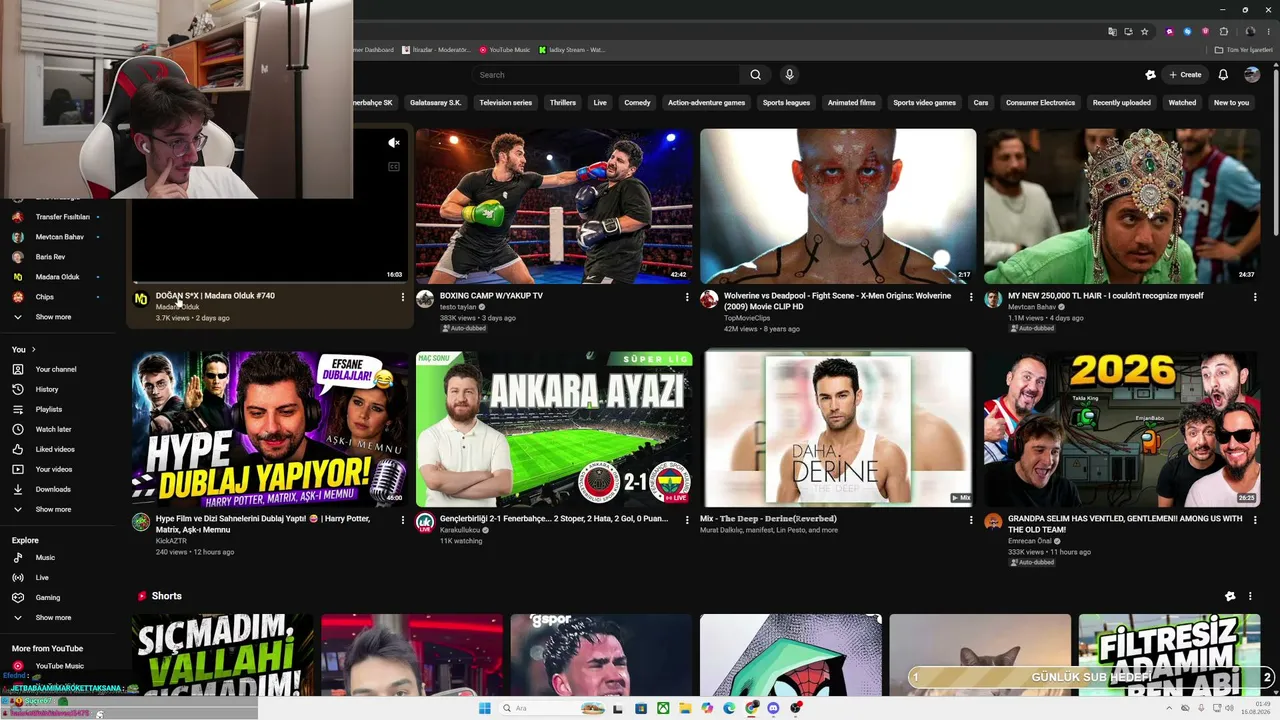Screen dimensions: 1280x720
Task: Open Transfer Fısıltıları subscription channel
Action: click(x=60, y=217)
